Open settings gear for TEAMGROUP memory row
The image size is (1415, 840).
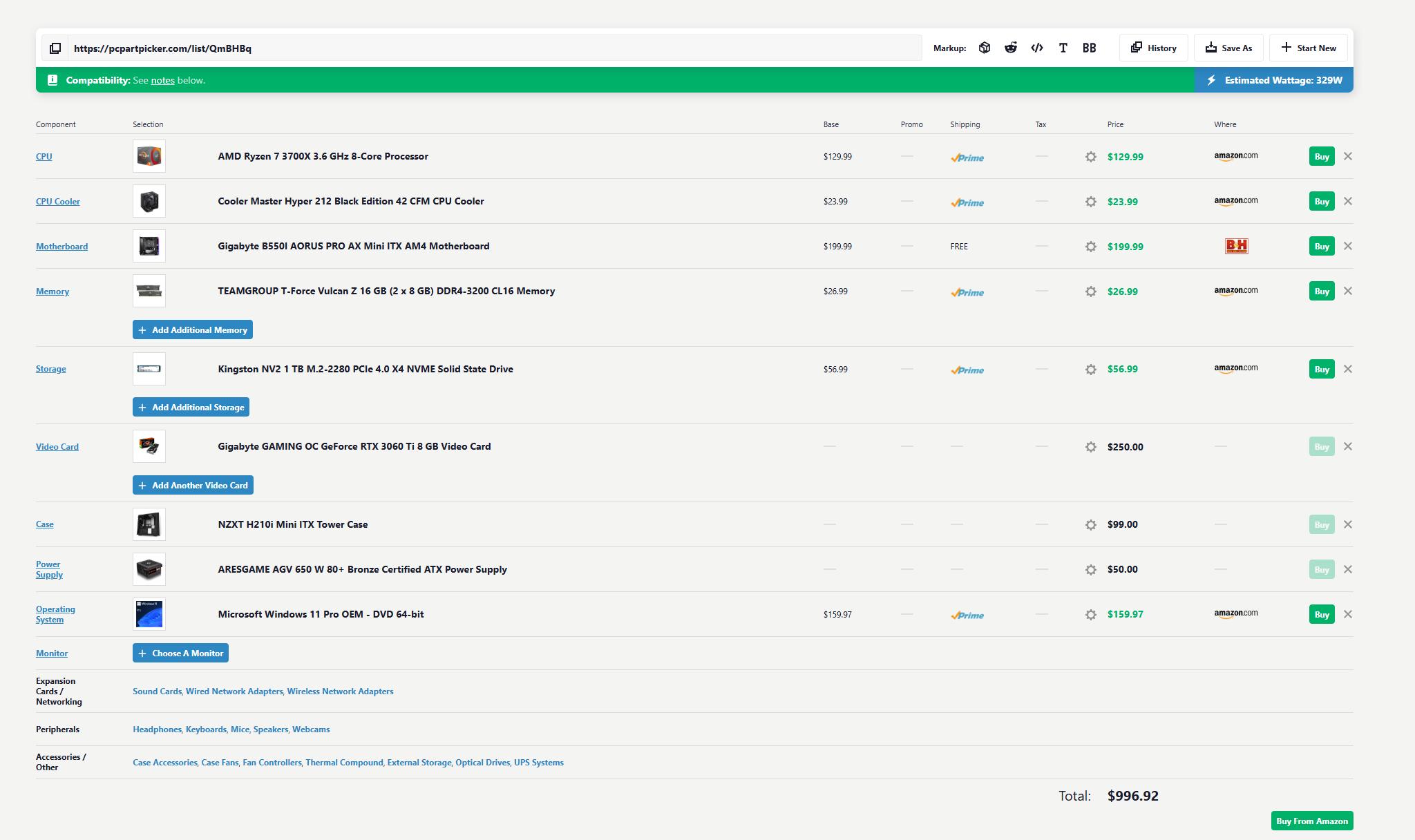point(1091,292)
